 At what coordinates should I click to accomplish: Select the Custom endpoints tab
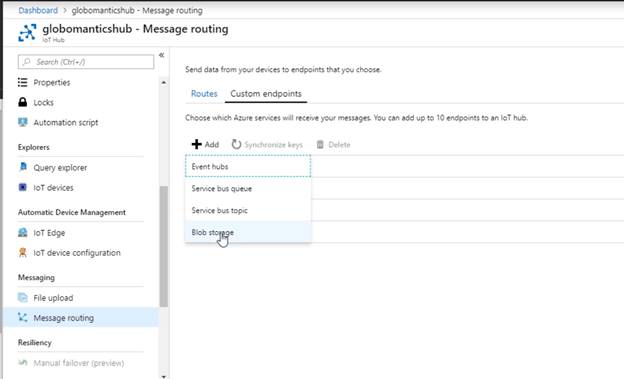click(266, 94)
